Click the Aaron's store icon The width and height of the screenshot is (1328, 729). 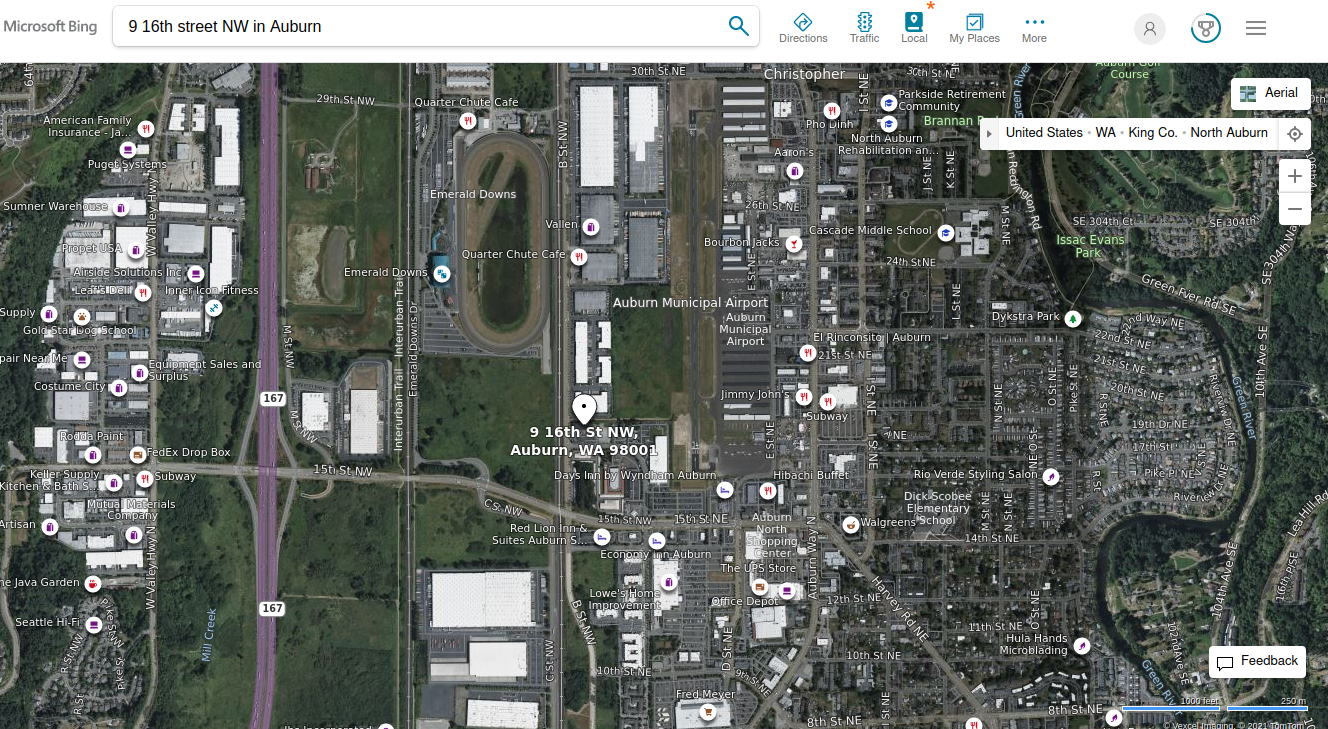[x=794, y=170]
